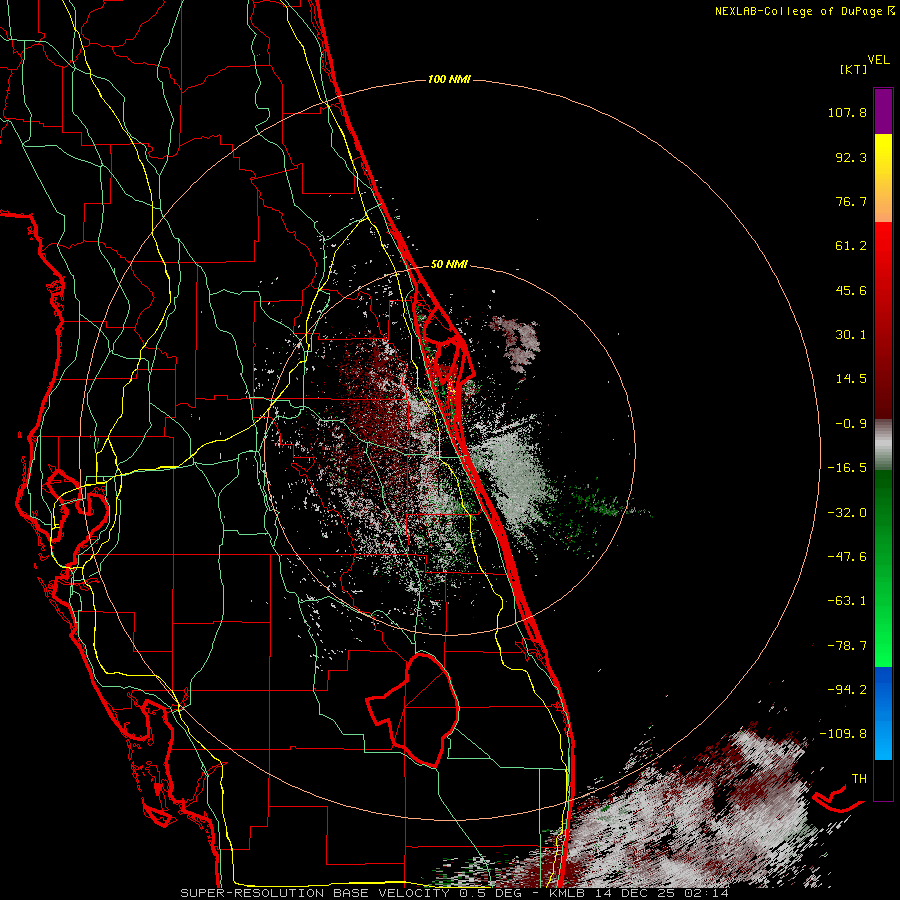Pick the dark purple TH segment

(x=883, y=779)
